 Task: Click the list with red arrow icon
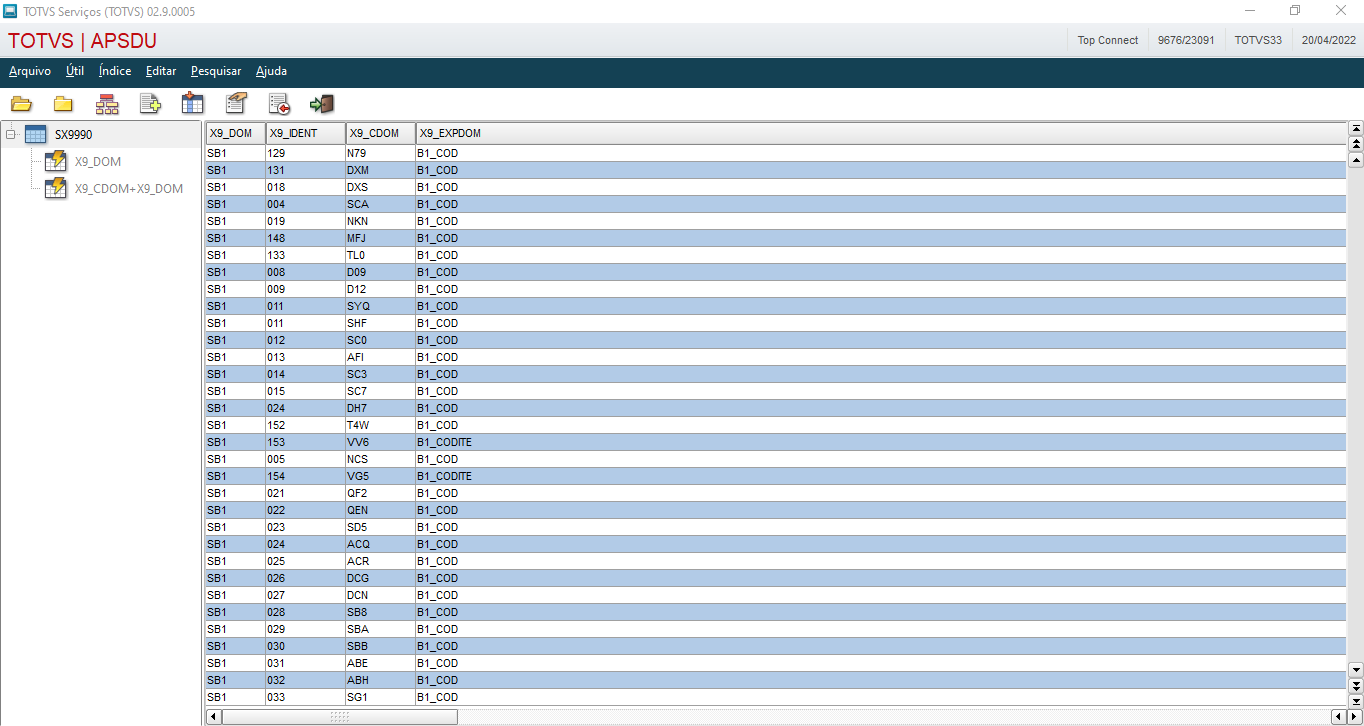tap(279, 103)
